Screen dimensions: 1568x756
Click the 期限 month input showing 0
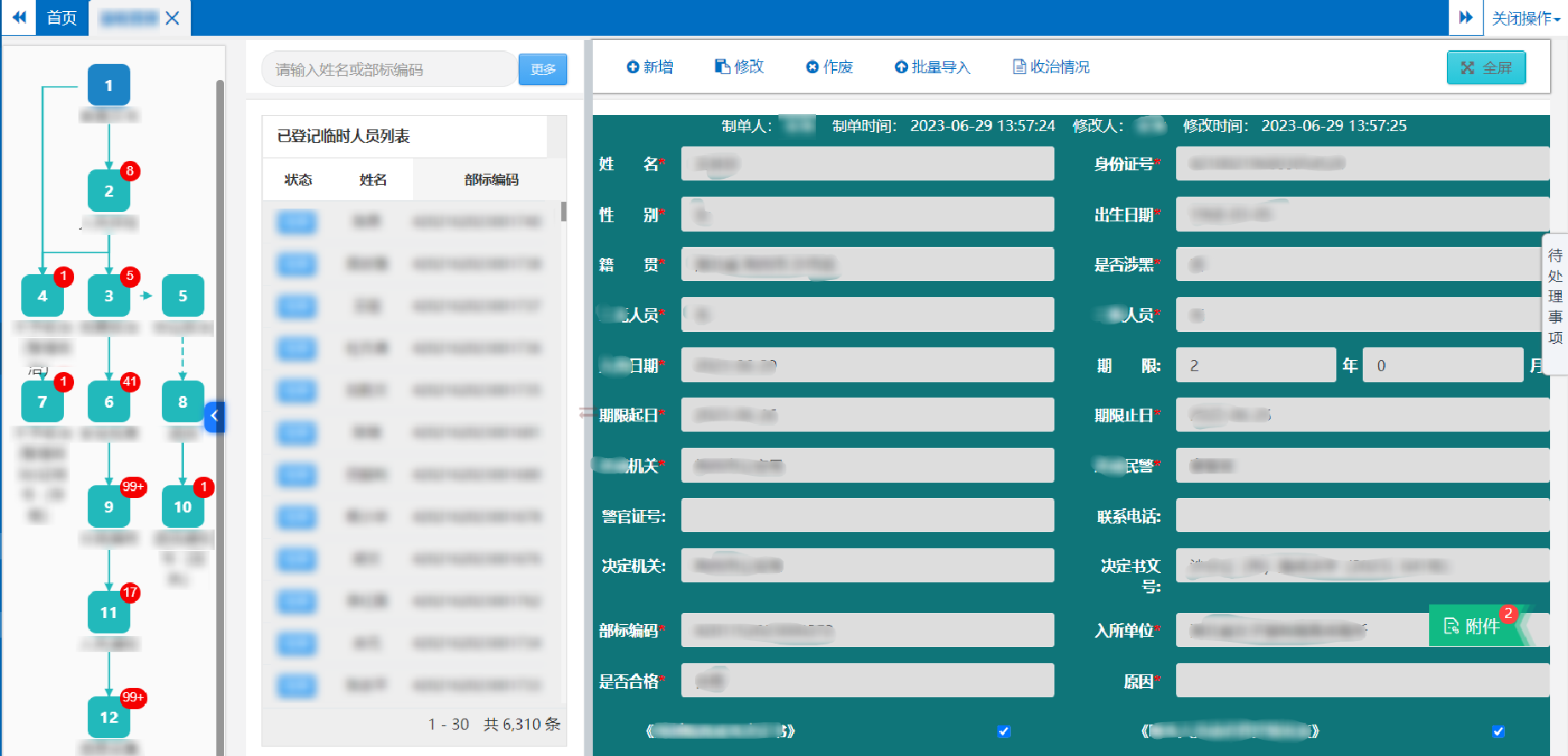(1442, 365)
